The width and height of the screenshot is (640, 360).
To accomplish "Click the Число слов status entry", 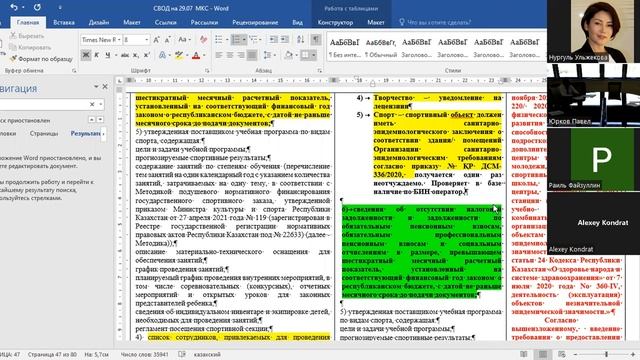I will coord(144,354).
